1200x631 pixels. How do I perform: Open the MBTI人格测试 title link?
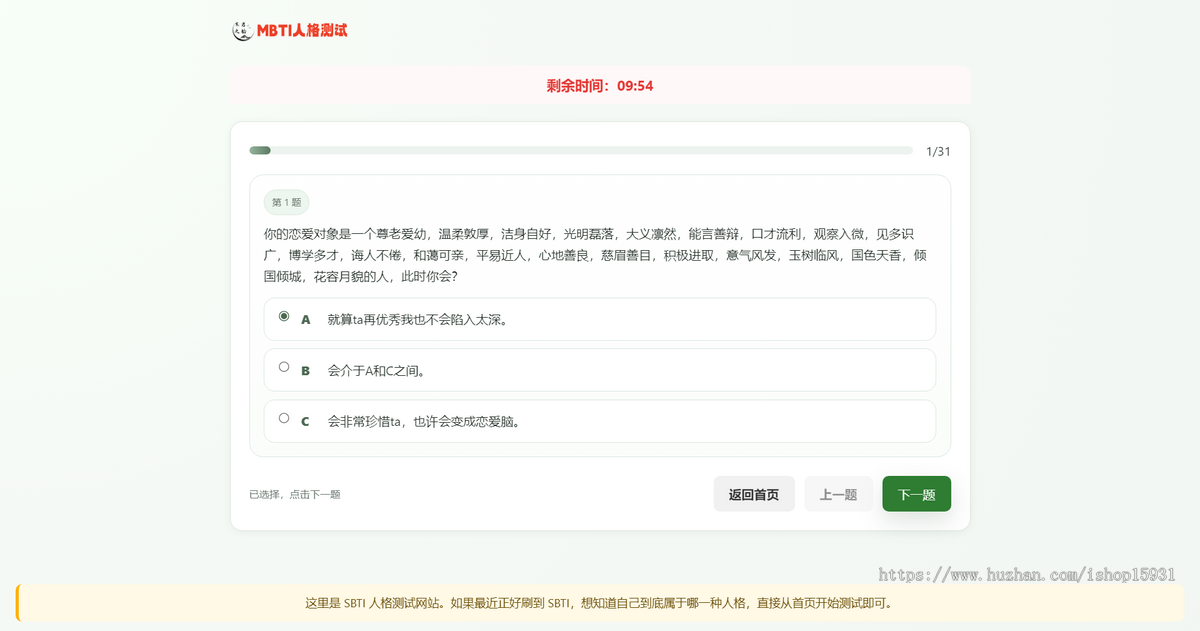pos(302,31)
